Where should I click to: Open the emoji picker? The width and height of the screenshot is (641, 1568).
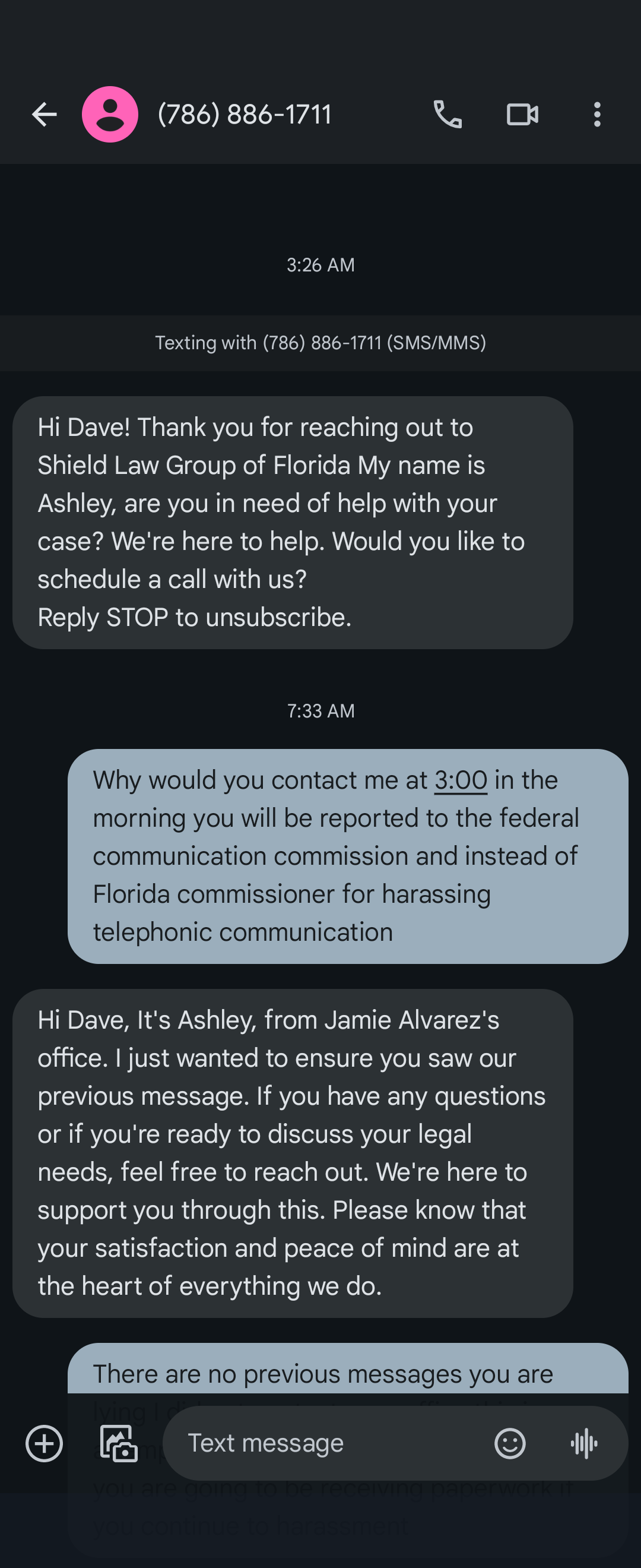(510, 1443)
